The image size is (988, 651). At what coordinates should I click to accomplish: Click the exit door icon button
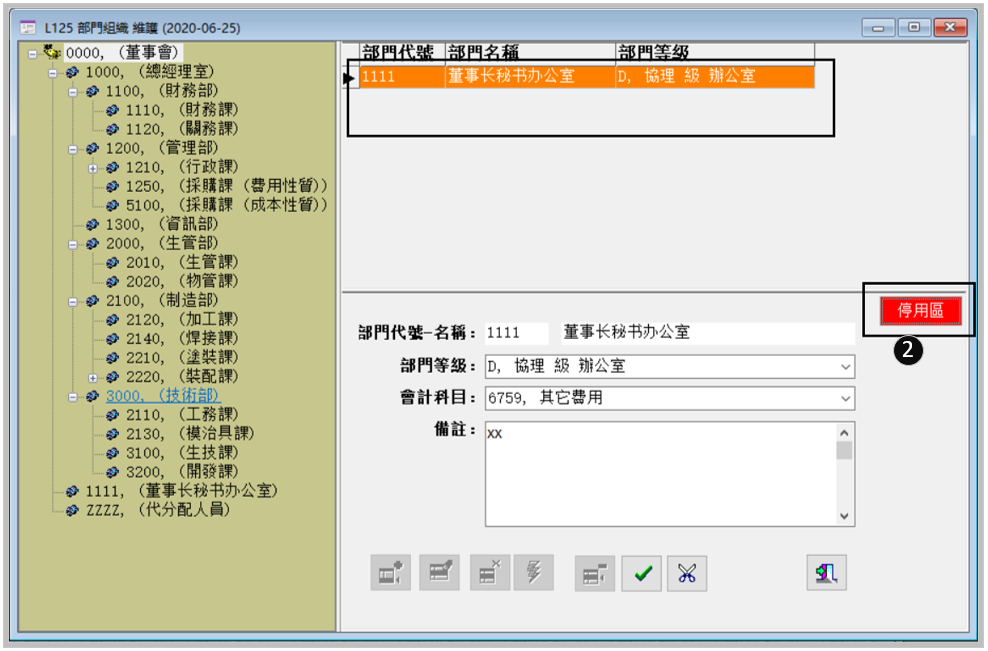pyautogui.click(x=826, y=573)
